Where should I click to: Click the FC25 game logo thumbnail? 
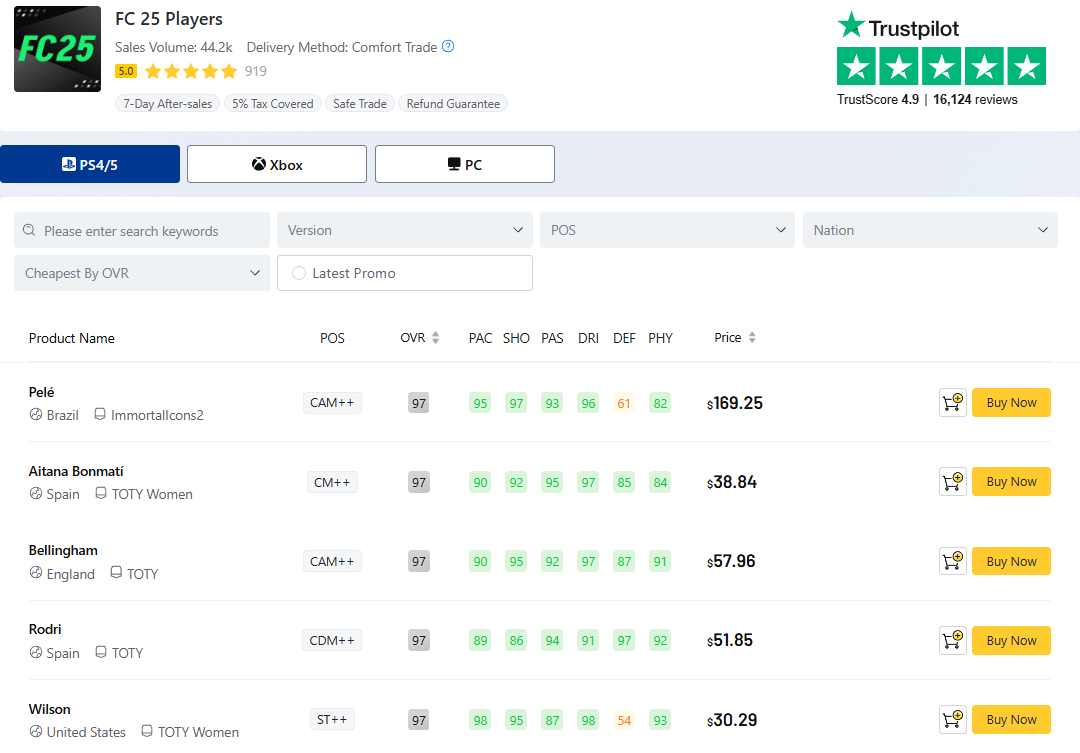pos(57,49)
